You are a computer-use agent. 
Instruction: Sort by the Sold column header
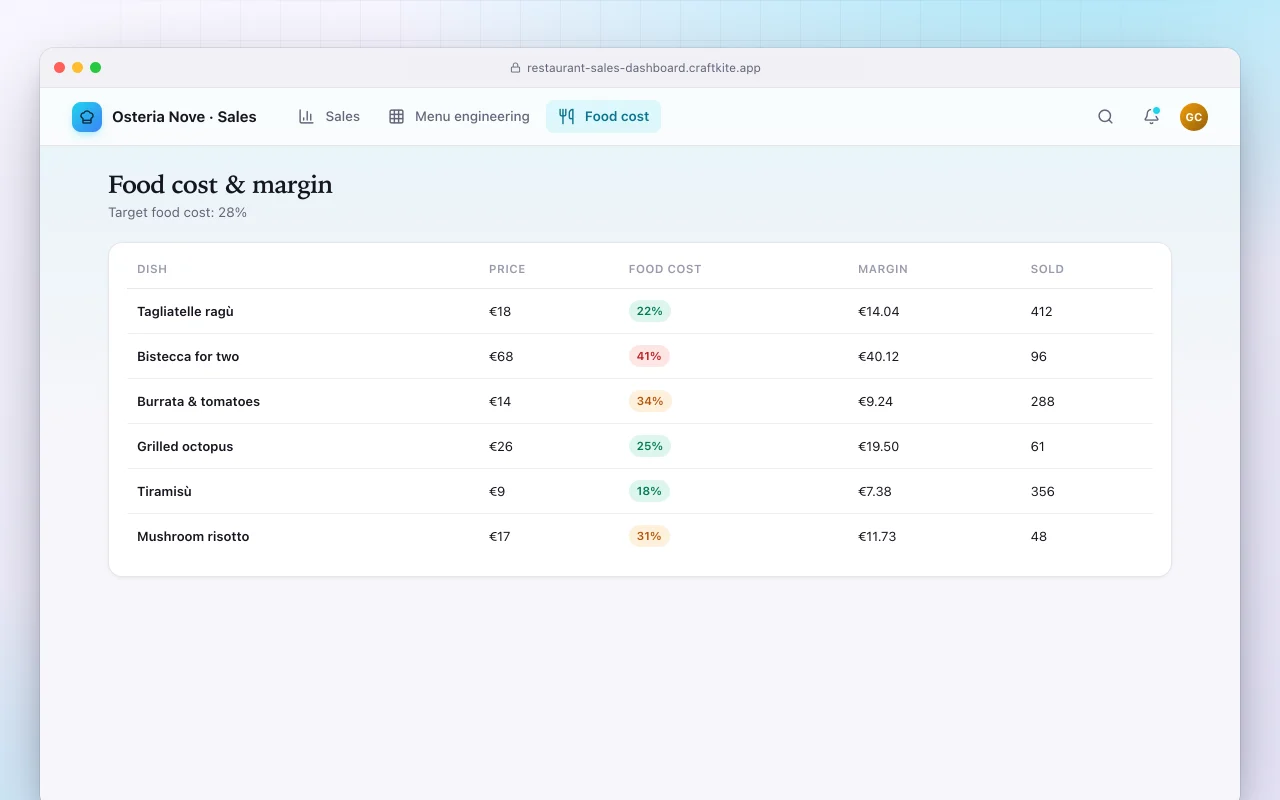(x=1047, y=269)
